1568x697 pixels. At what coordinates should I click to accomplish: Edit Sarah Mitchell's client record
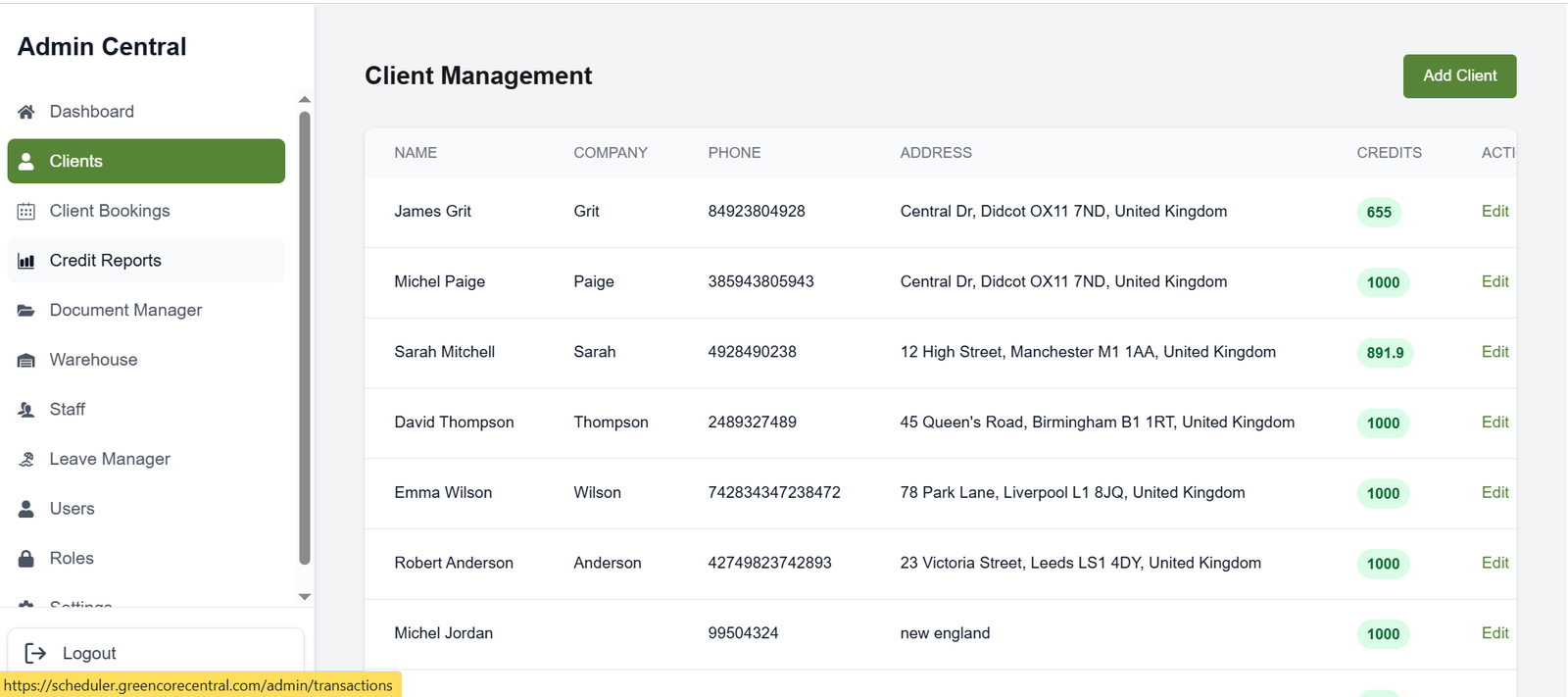(1494, 352)
